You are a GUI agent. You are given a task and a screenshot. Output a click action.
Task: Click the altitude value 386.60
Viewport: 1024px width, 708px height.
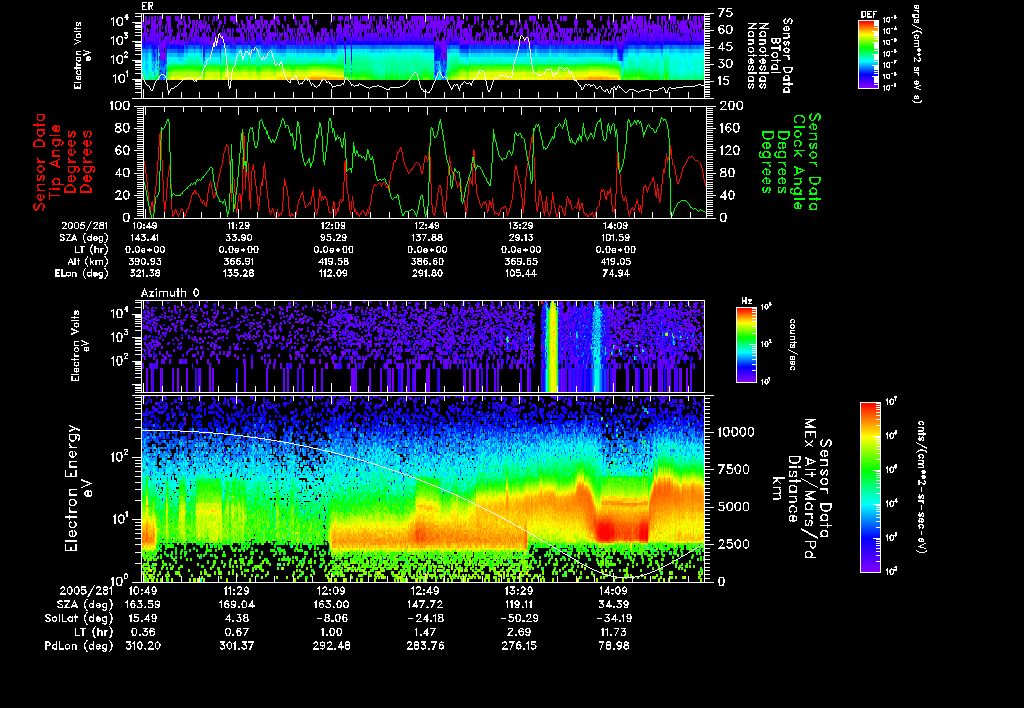coord(427,261)
